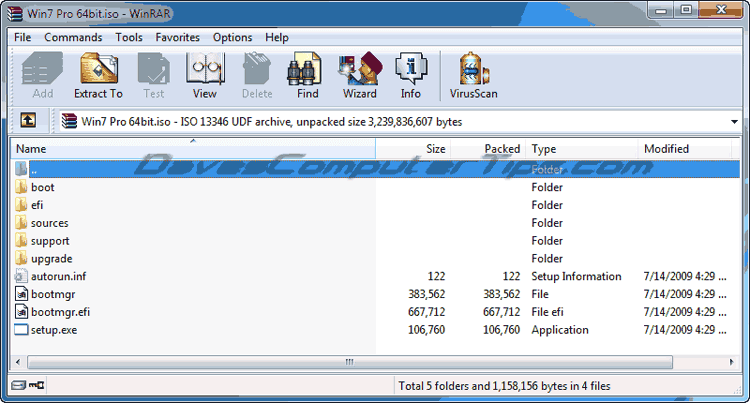Click the Delete toolbar icon
This screenshot has height=403, width=750.
point(257,69)
